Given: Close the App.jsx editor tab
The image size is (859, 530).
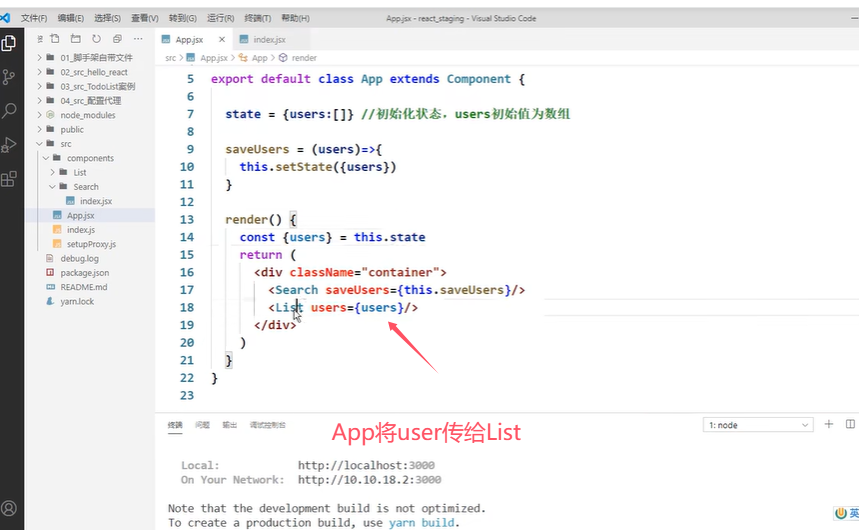Looking at the screenshot, I should (x=222, y=39).
